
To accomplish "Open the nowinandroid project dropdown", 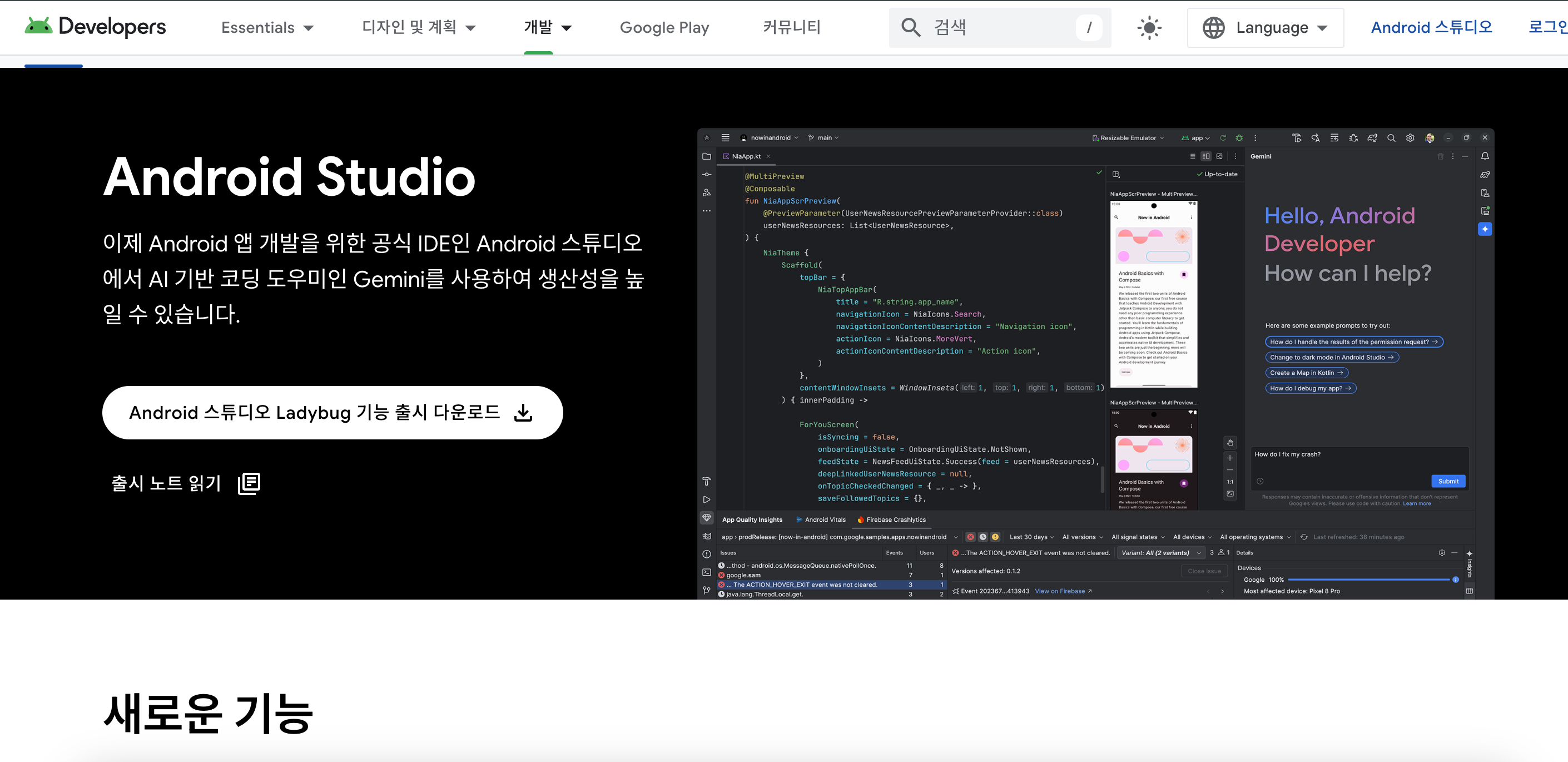I will 770,137.
